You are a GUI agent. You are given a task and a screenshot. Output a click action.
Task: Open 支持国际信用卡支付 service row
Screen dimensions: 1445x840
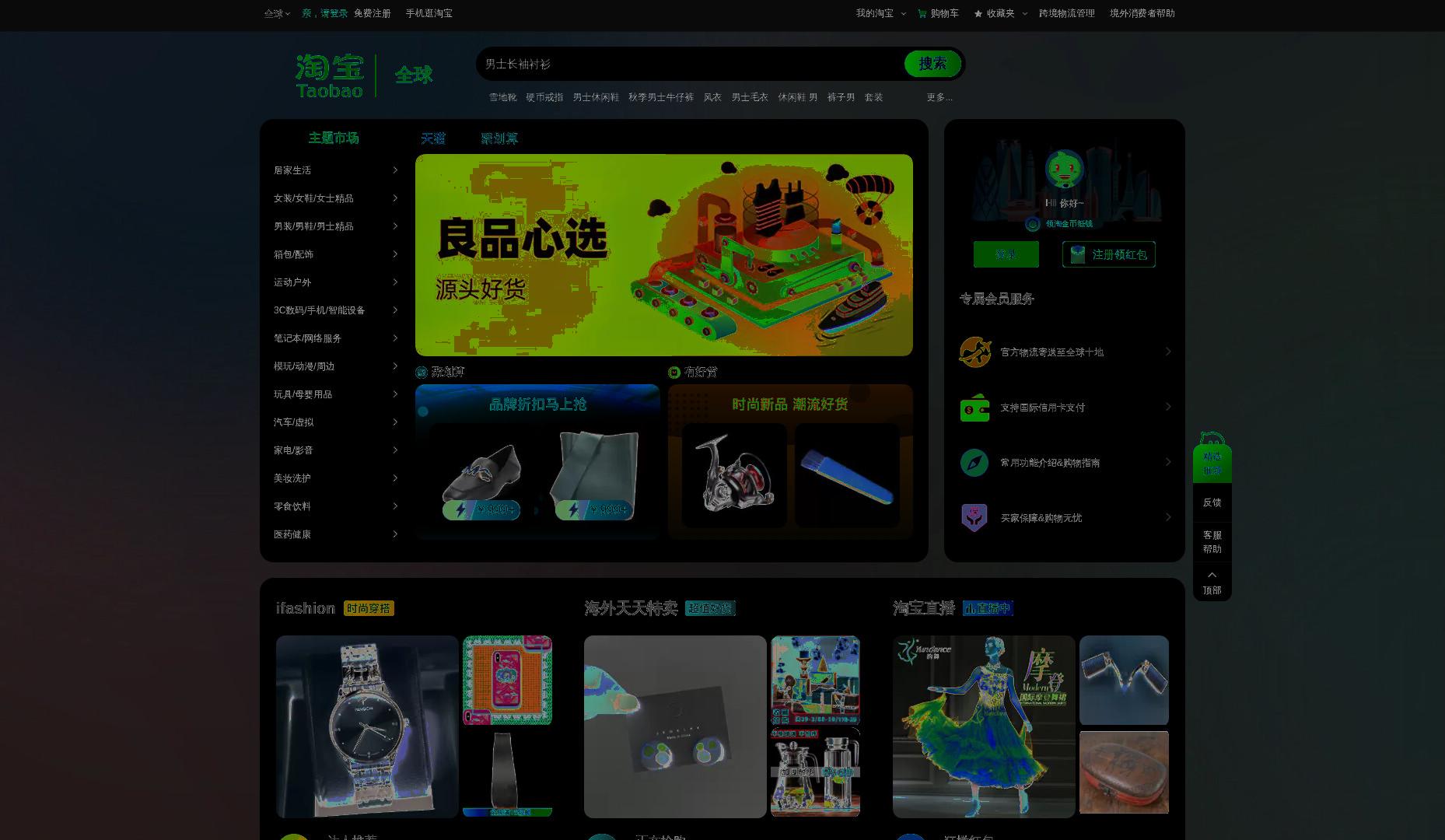coord(1065,407)
